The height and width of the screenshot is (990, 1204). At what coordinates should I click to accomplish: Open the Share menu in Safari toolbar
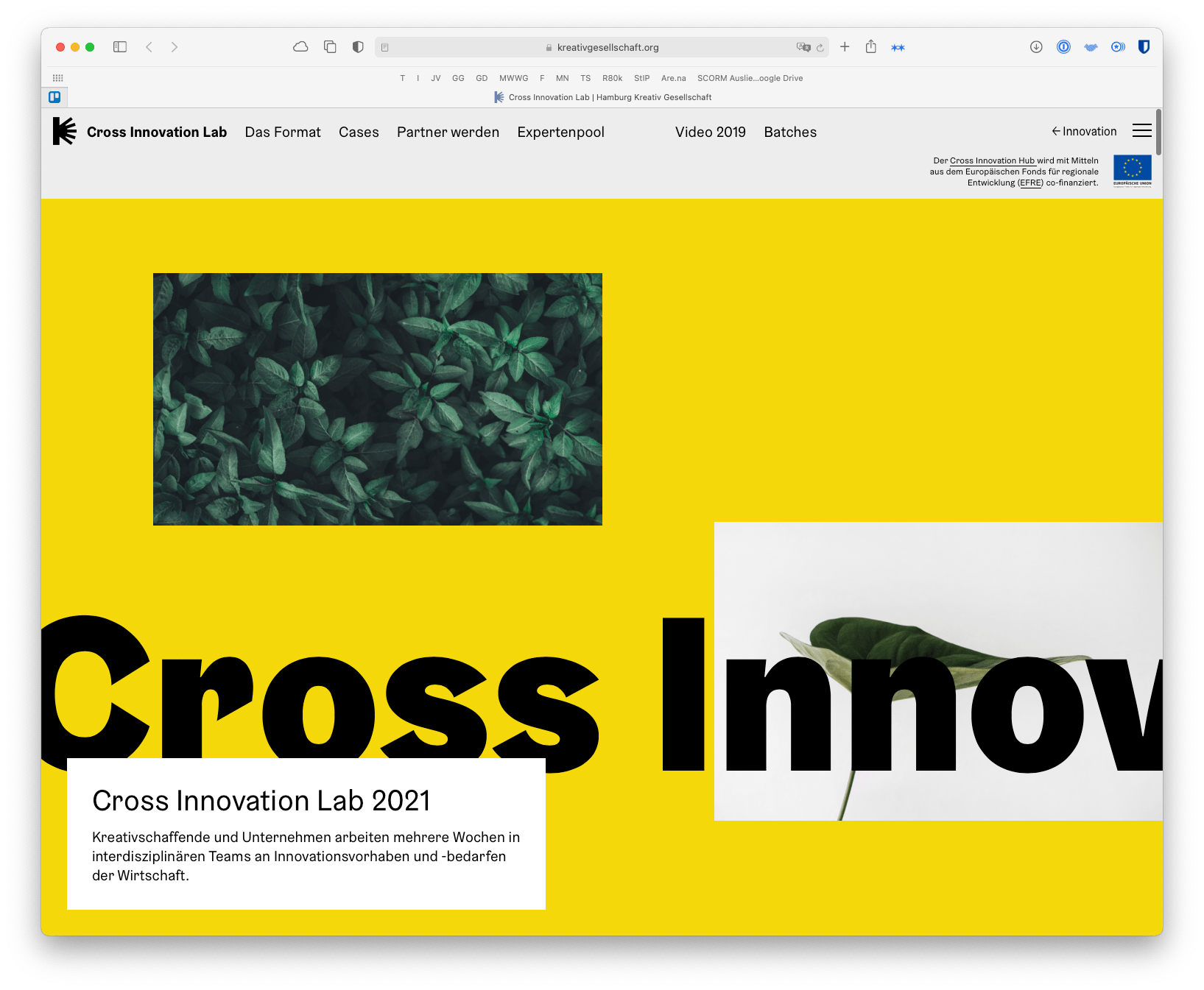coord(871,46)
